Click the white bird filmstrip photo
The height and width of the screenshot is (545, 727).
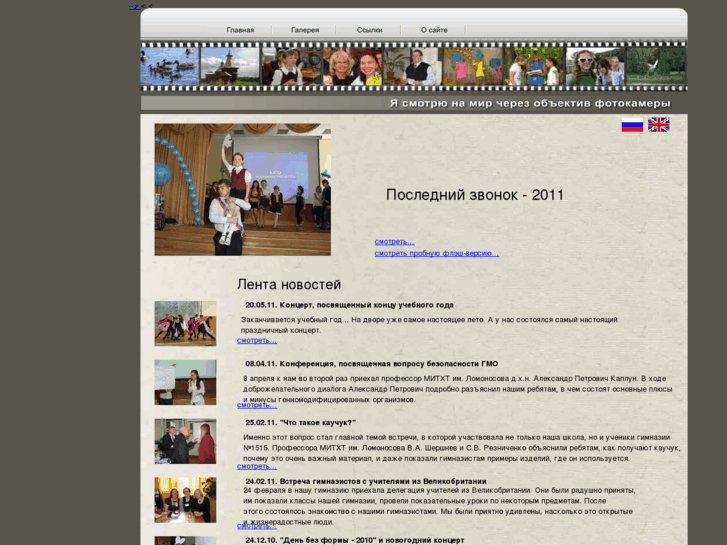656,66
